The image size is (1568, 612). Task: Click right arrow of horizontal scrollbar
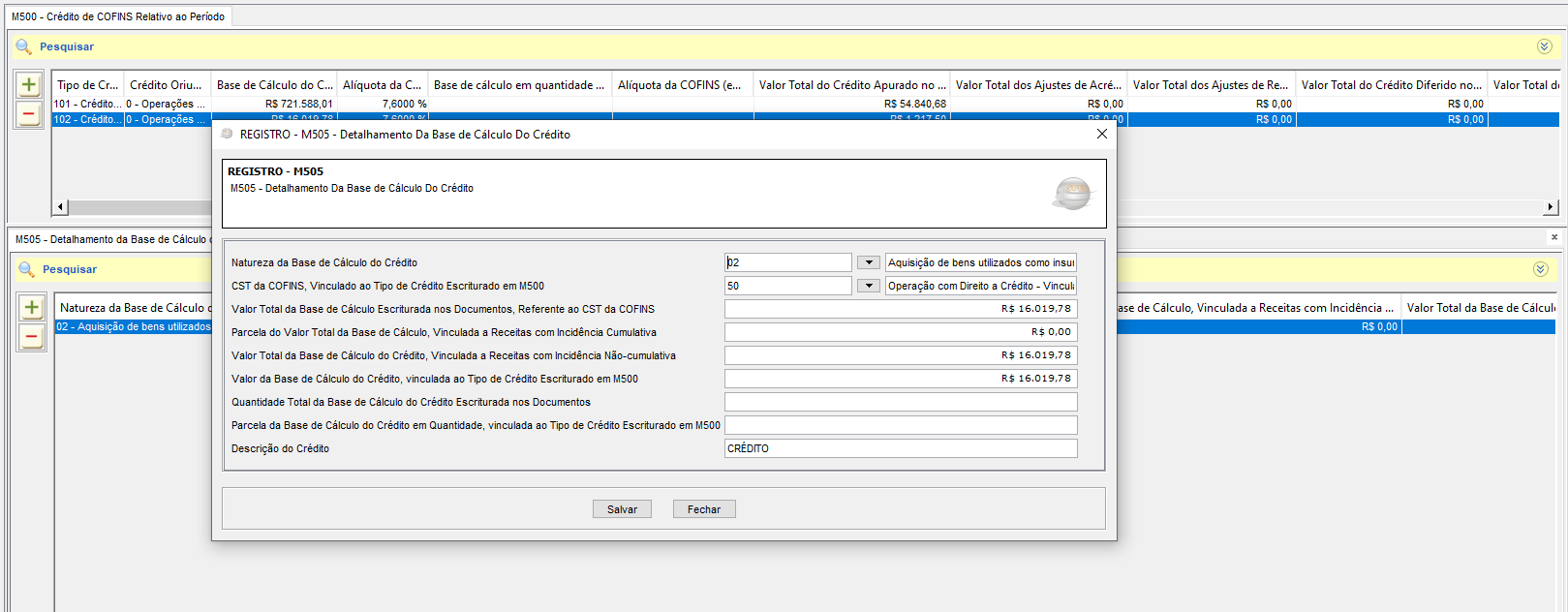(x=1551, y=207)
